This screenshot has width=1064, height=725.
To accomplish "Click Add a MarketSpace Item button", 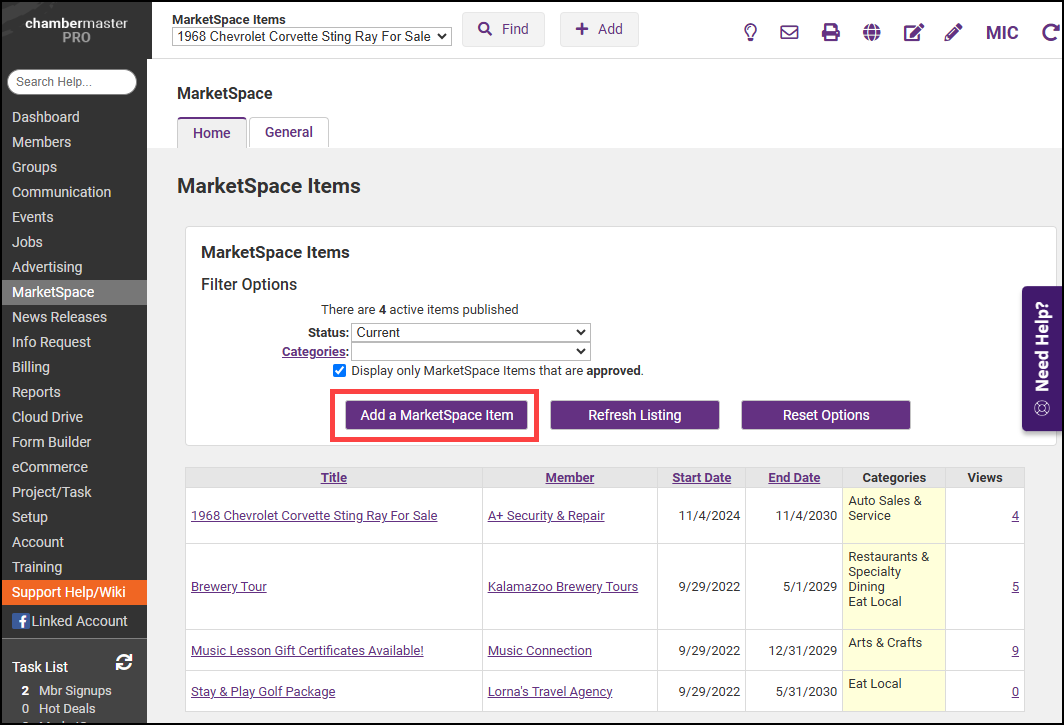I will tap(437, 415).
